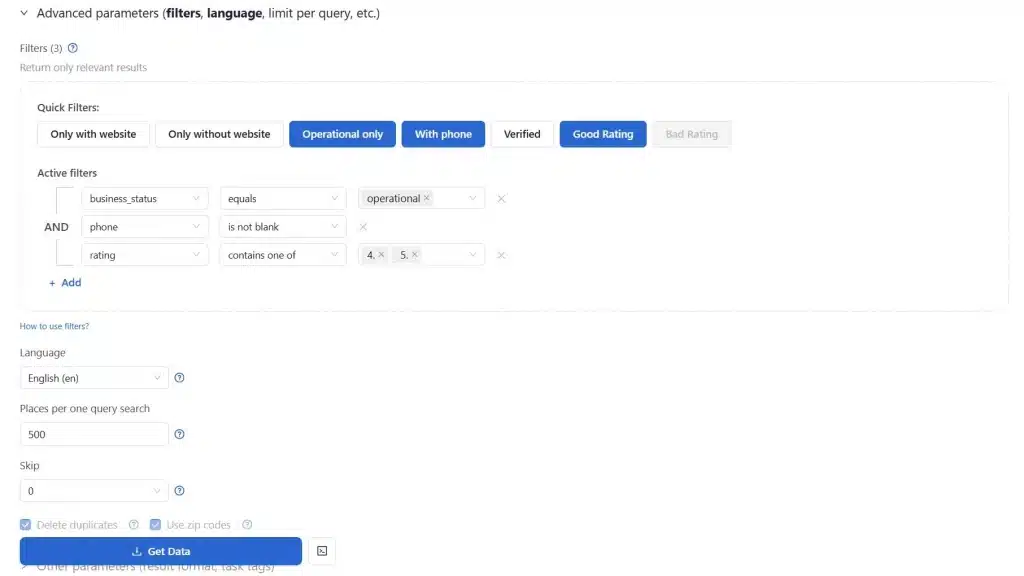Open the Language dropdown showing English (en)
Image resolution: width=1024 pixels, height=576 pixels.
[x=93, y=377]
